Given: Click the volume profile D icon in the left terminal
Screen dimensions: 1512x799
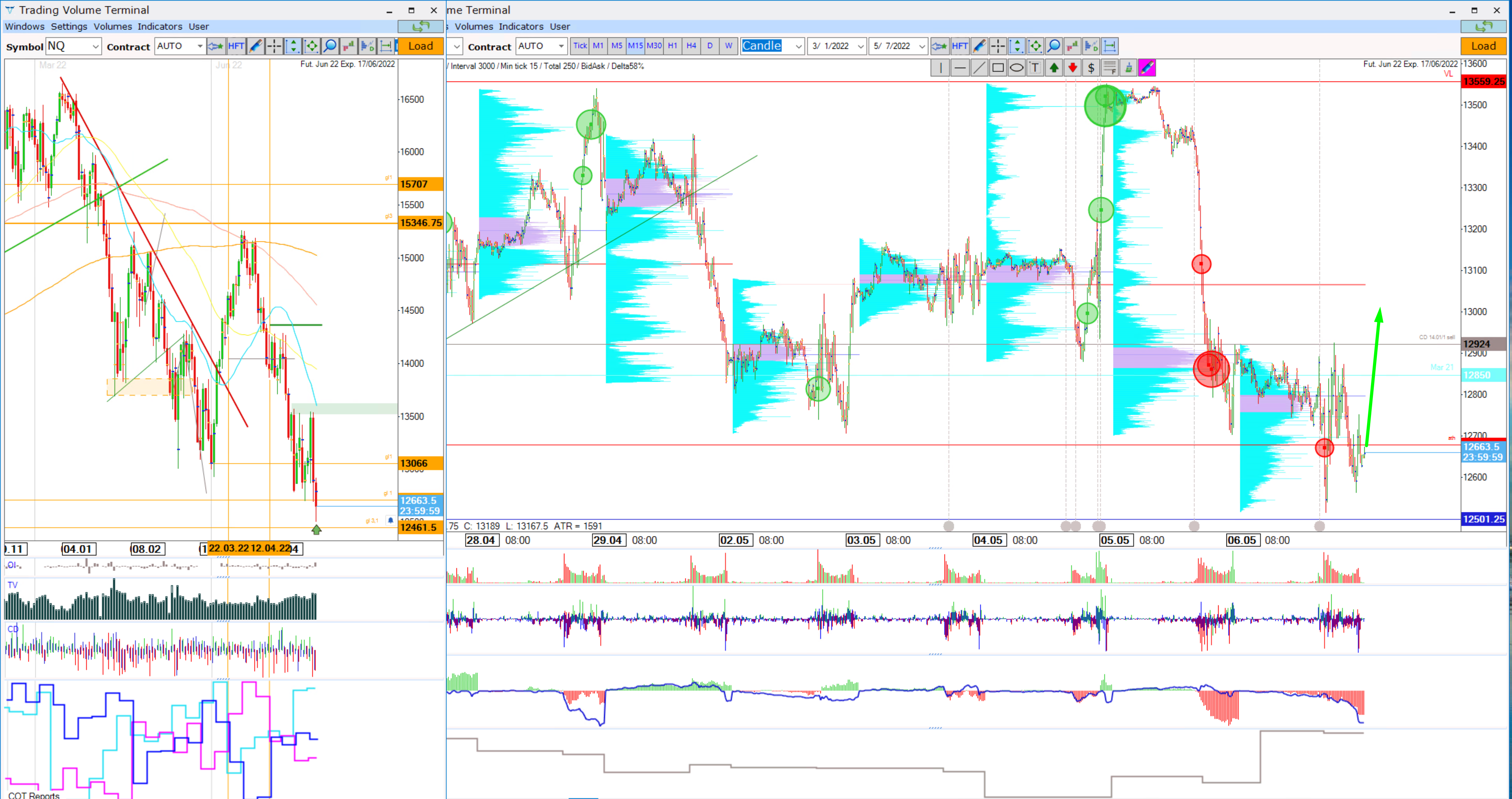Looking at the screenshot, I should [367, 46].
